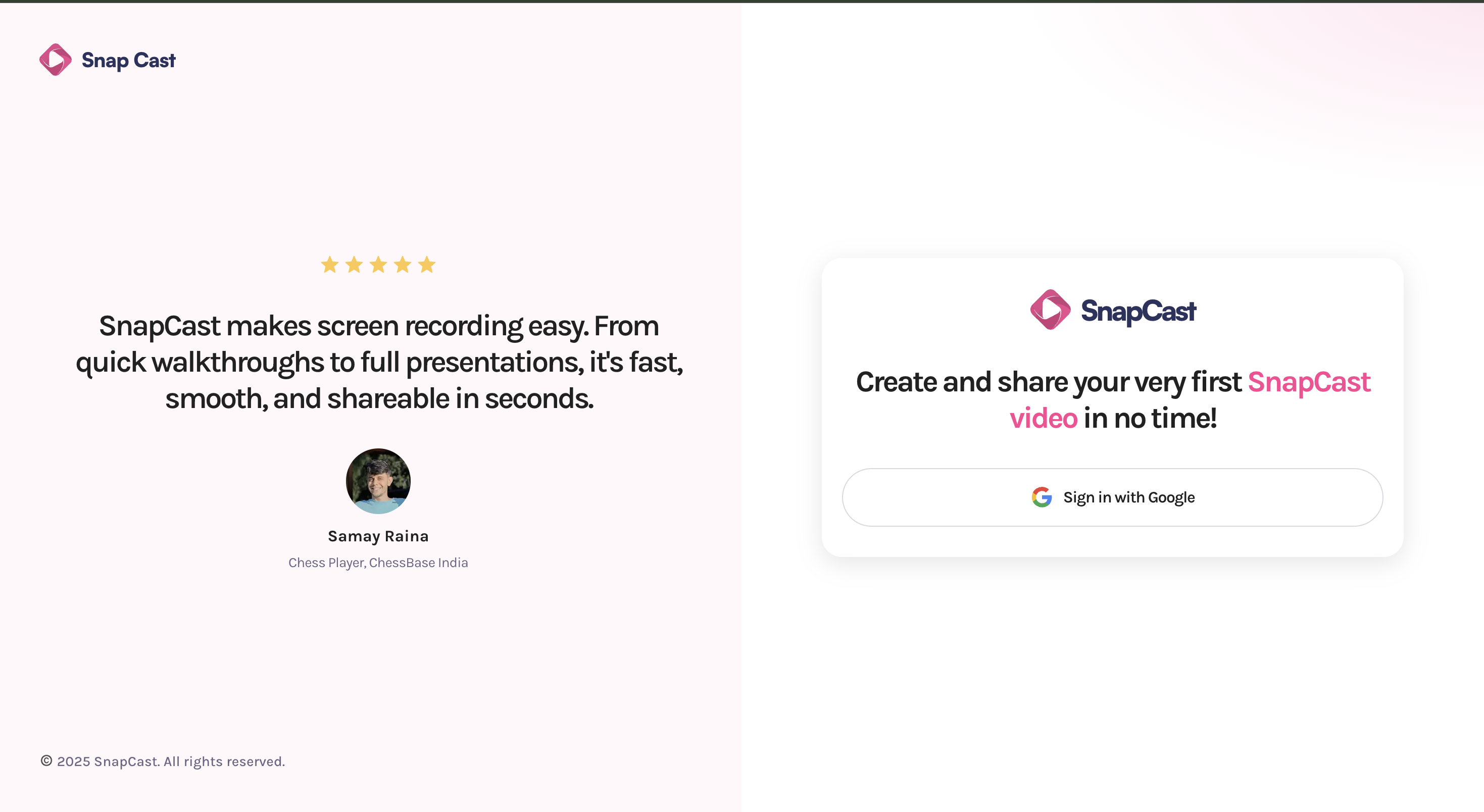Viewport: 1484px width, 812px height.
Task: Click the pink "SnapCast" word in heading
Action: (x=1309, y=382)
